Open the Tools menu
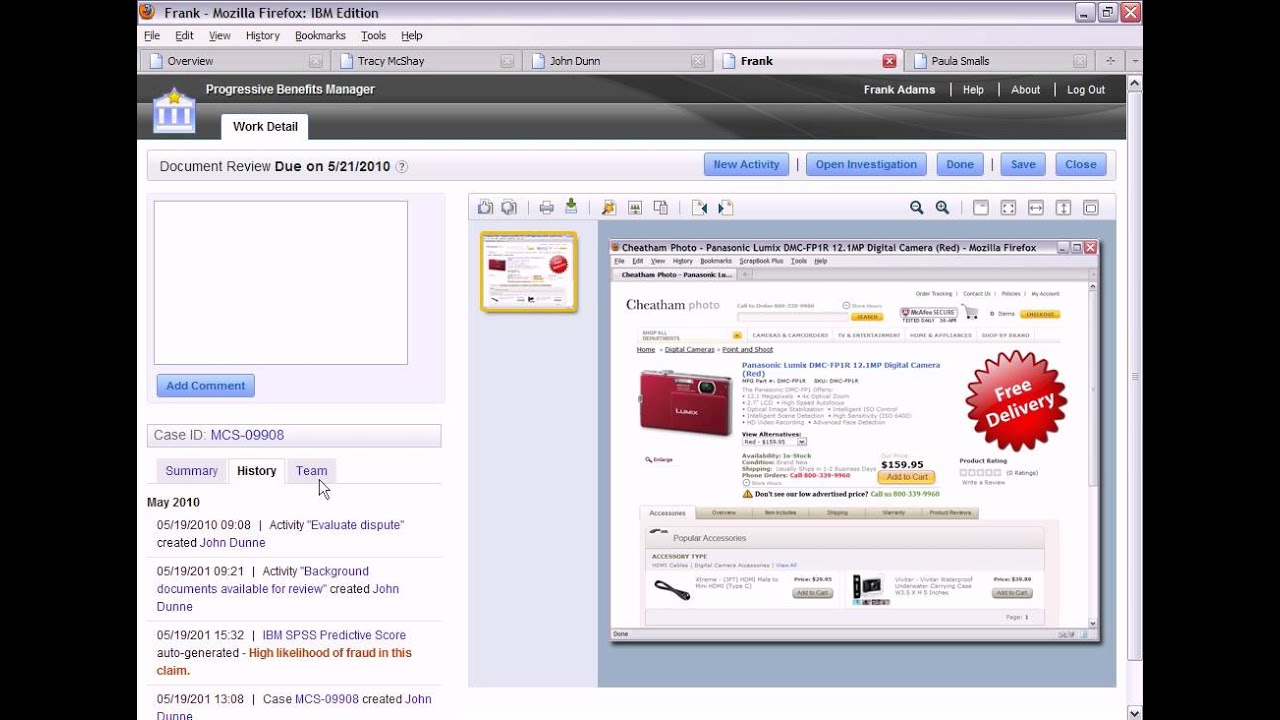Viewport: 1280px width, 720px height. pyautogui.click(x=374, y=35)
